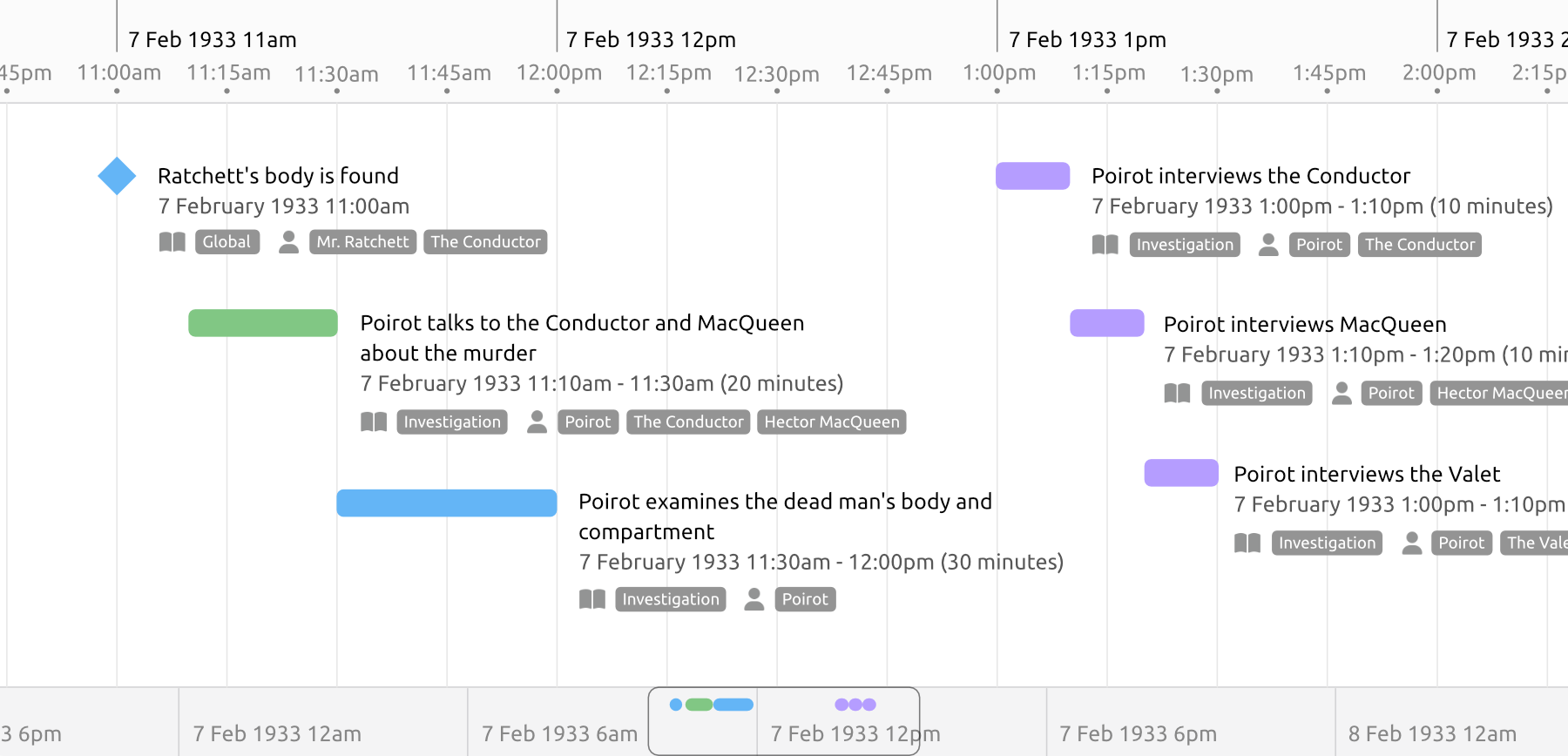Select the book icon on Poirot talks event

374,422
